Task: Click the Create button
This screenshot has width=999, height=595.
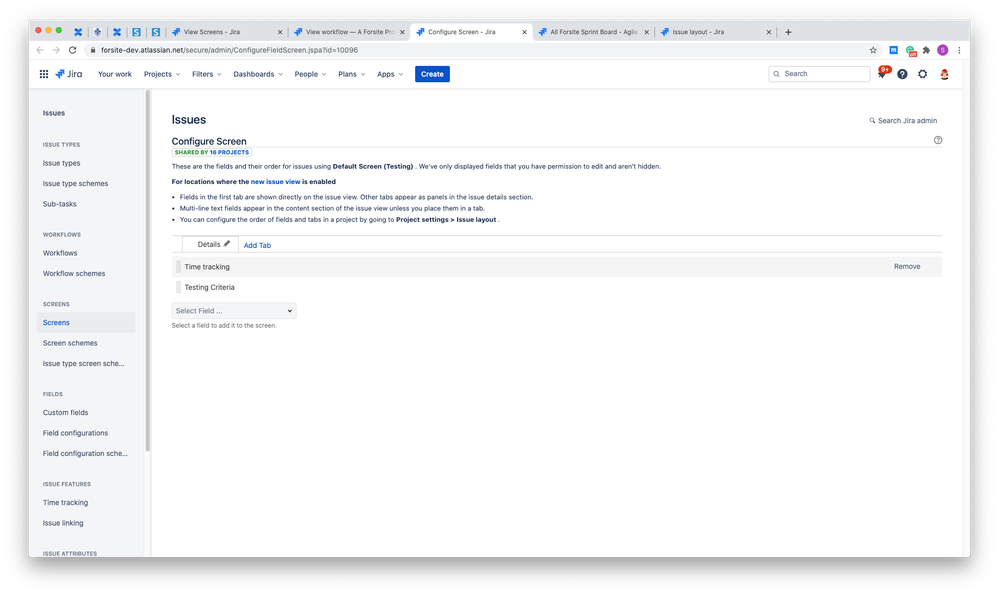Action: (432, 75)
